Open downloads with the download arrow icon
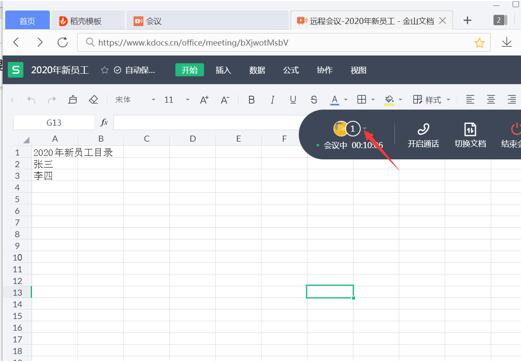The height and width of the screenshot is (363, 521). tap(507, 42)
